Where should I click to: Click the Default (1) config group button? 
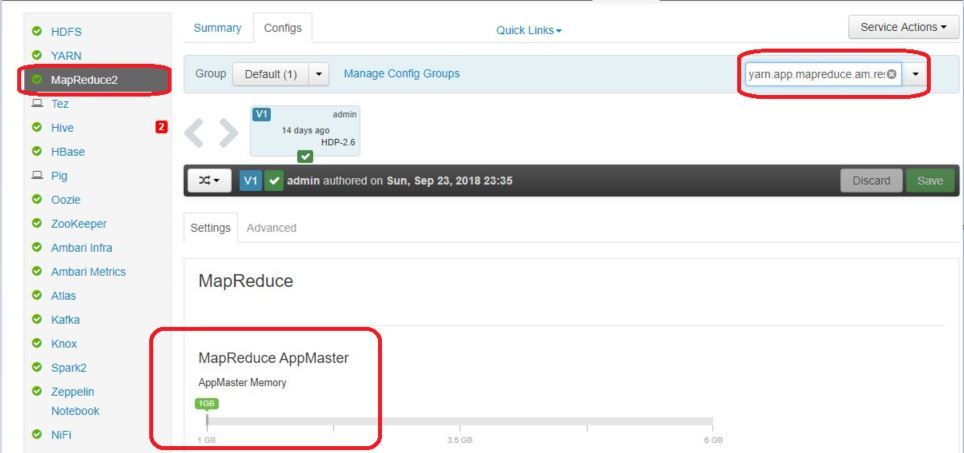(271, 74)
